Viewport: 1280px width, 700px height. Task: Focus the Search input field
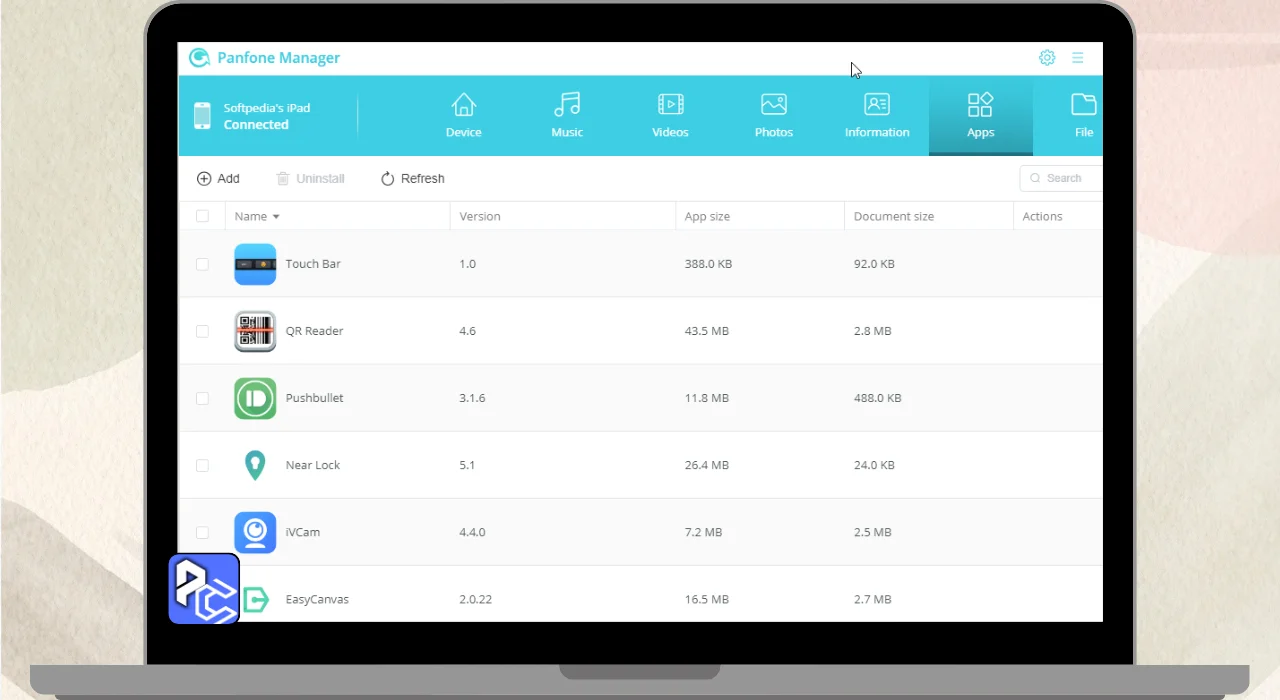click(x=1061, y=178)
